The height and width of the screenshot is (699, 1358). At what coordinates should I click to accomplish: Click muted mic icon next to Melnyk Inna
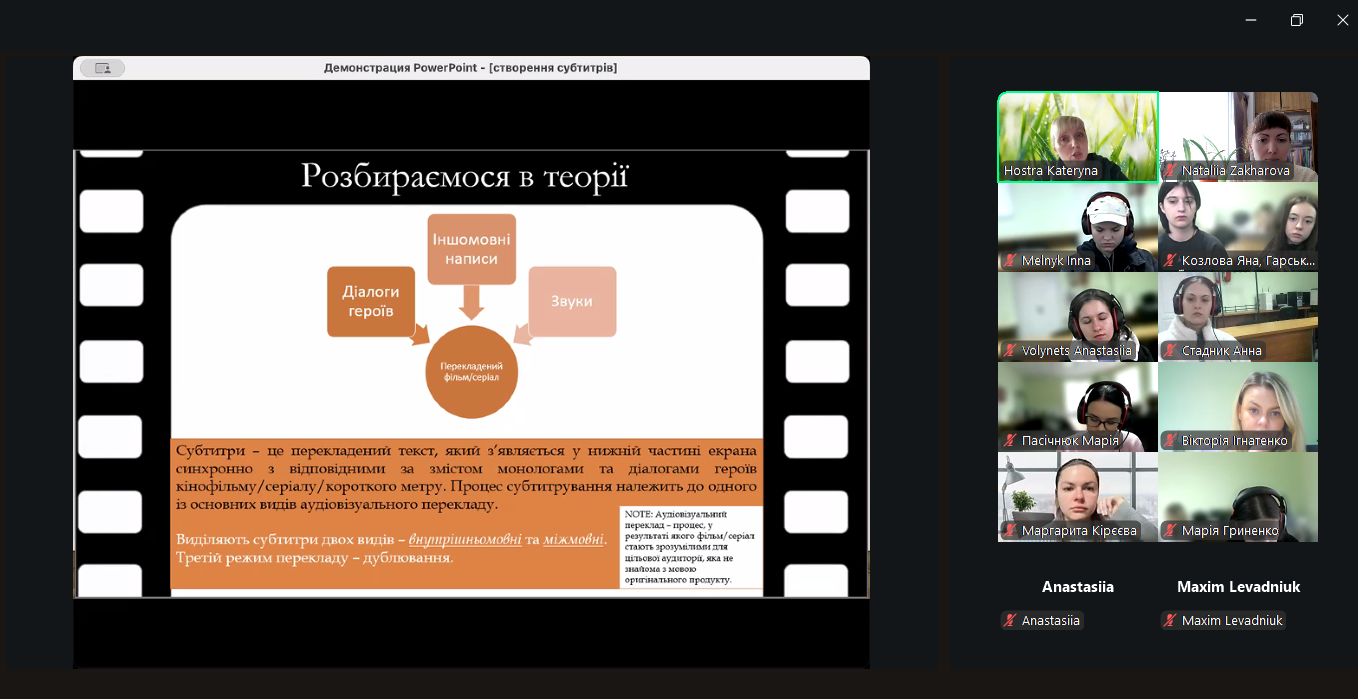coord(1010,261)
